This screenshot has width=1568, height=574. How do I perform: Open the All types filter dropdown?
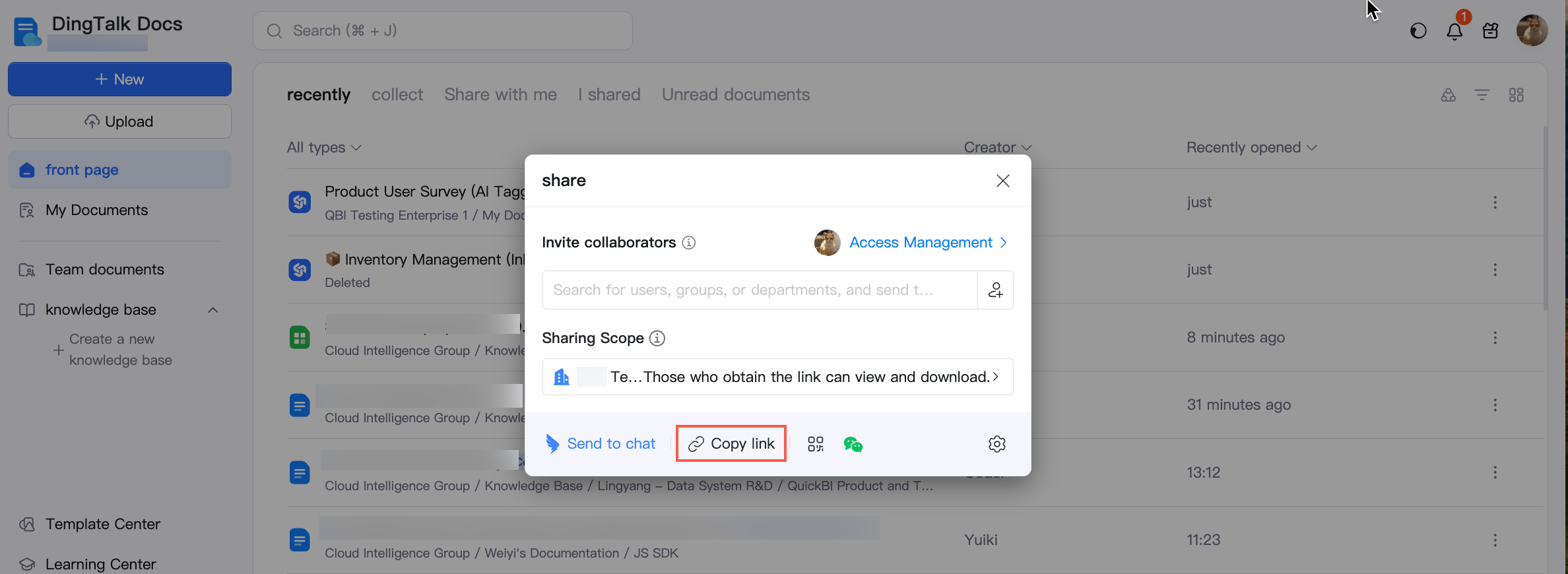pyautogui.click(x=324, y=148)
